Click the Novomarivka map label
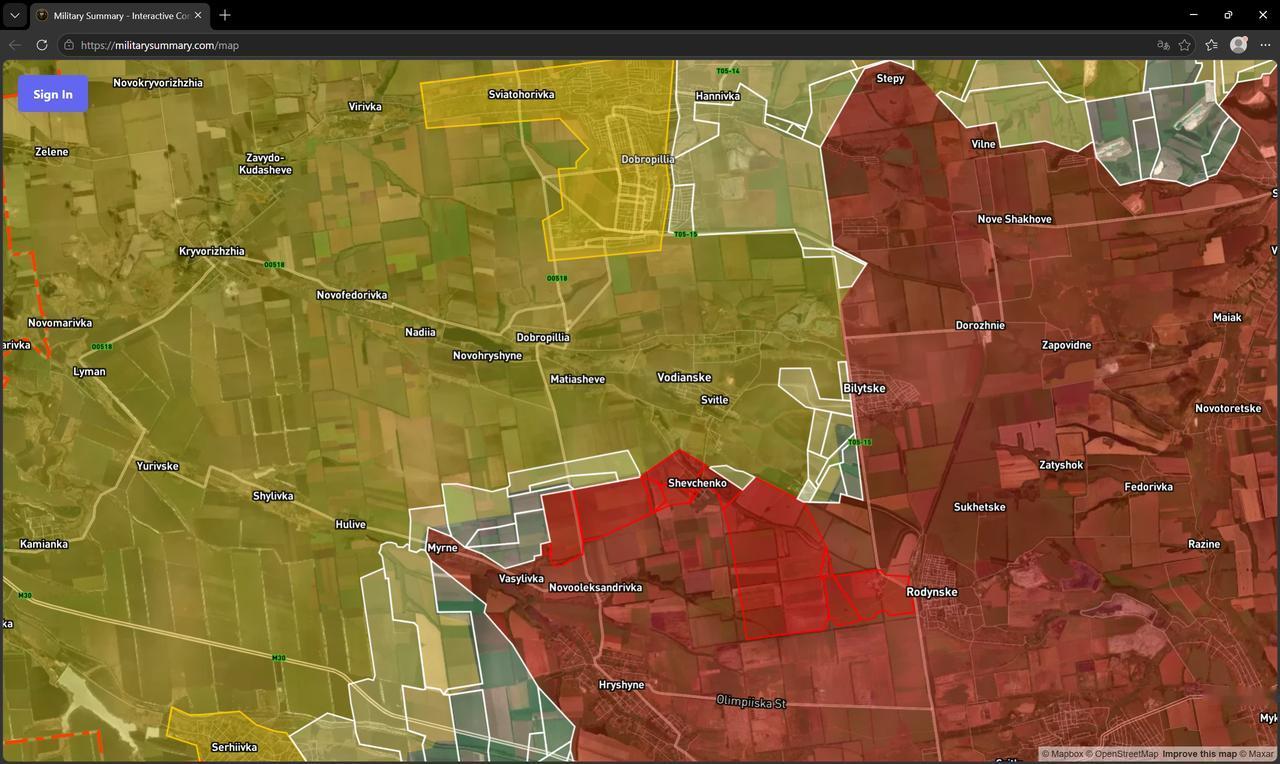The height and width of the screenshot is (764, 1280). pos(60,323)
